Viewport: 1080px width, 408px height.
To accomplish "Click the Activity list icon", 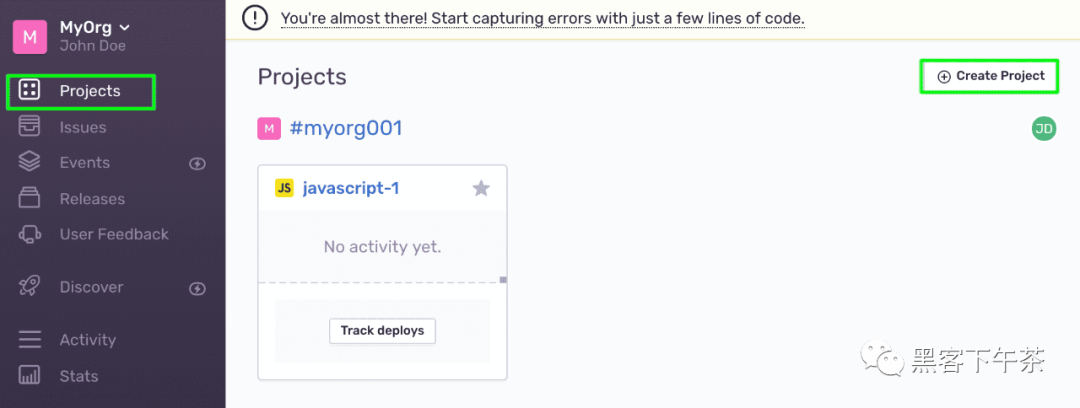I will [x=30, y=340].
